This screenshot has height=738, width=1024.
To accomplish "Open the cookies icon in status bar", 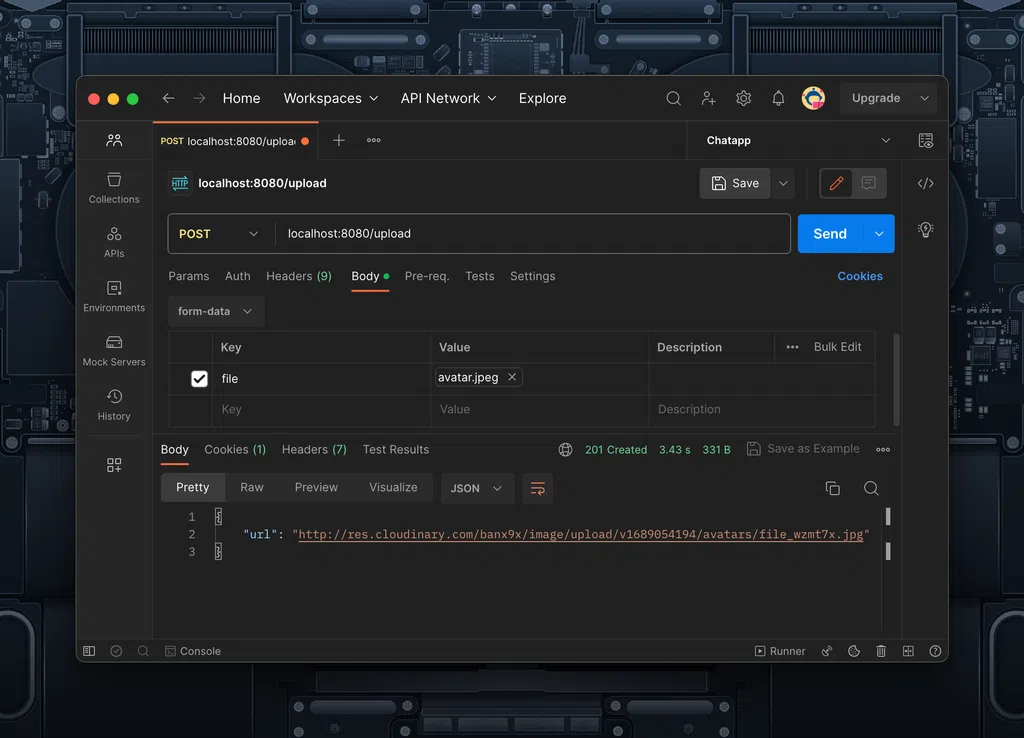I will 854,651.
